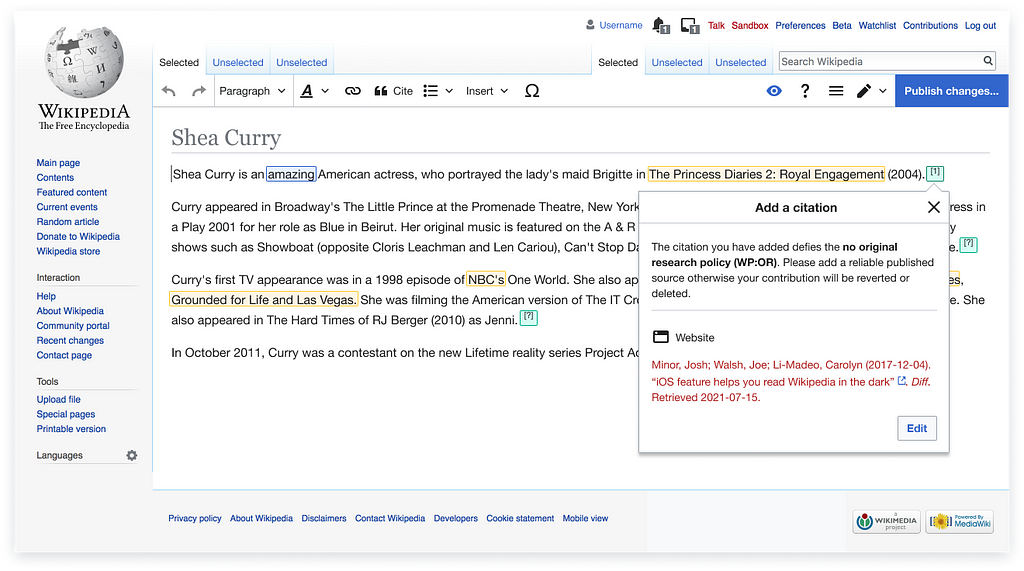1024x571 pixels.
Task: Click the search magnifier icon
Action: [x=988, y=61]
